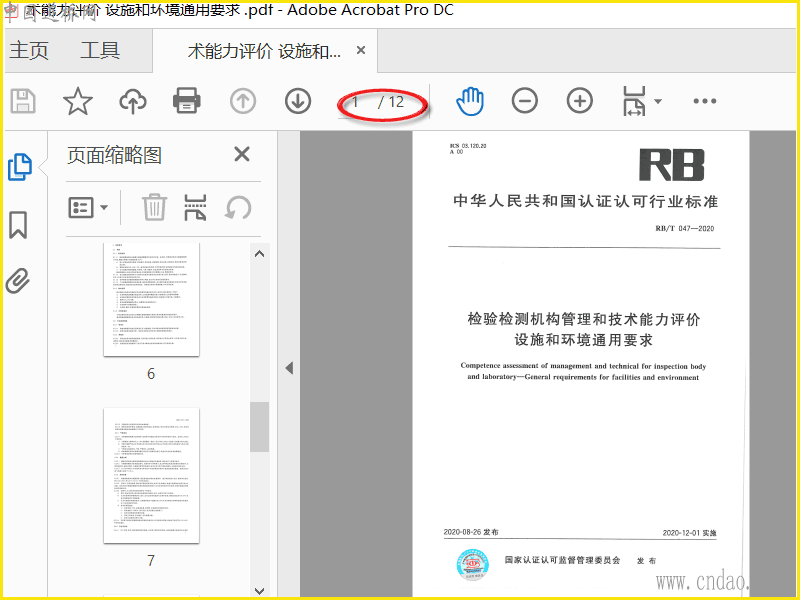Open fit page options dropdown arrow
The width and height of the screenshot is (800, 600).
click(658, 101)
